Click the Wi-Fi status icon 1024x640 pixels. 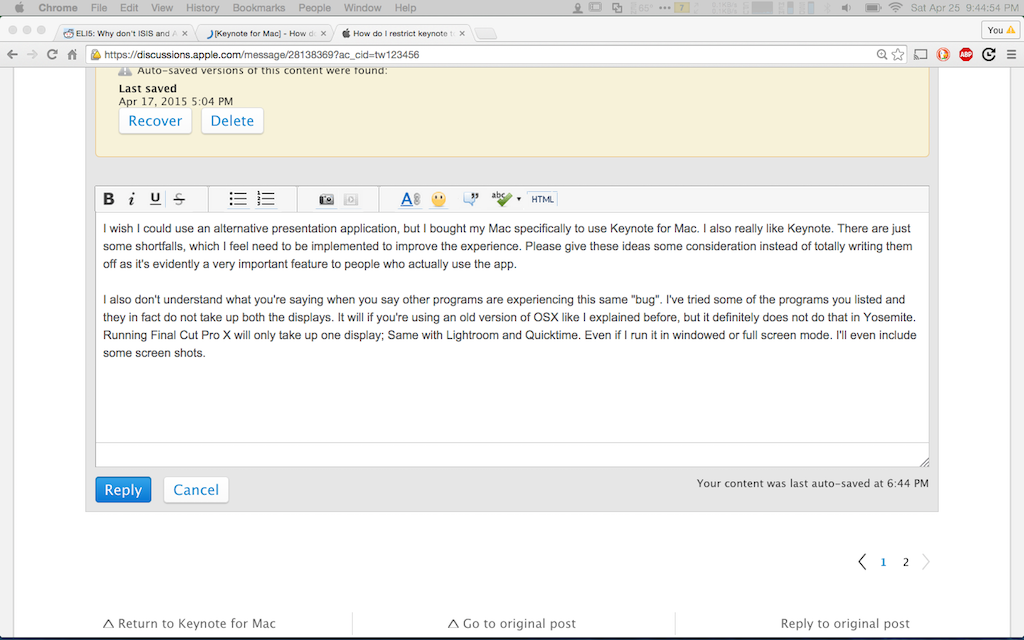pos(895,8)
